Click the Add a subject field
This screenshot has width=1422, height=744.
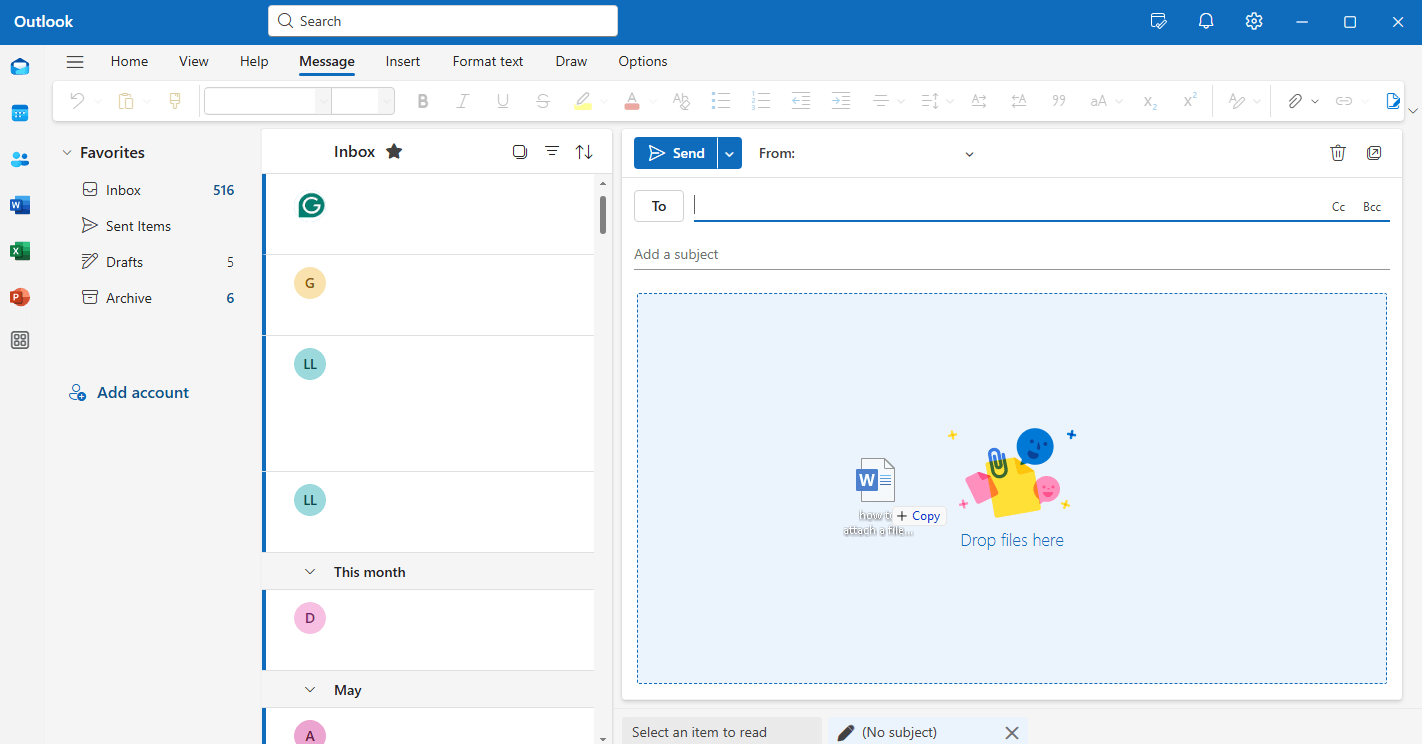(1010, 254)
